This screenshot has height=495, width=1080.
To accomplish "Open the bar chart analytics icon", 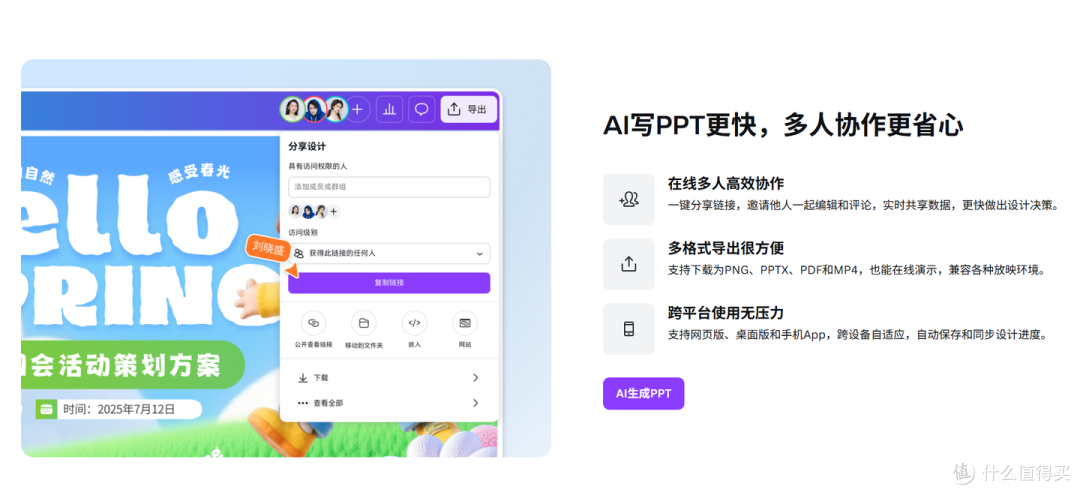I will [x=389, y=109].
